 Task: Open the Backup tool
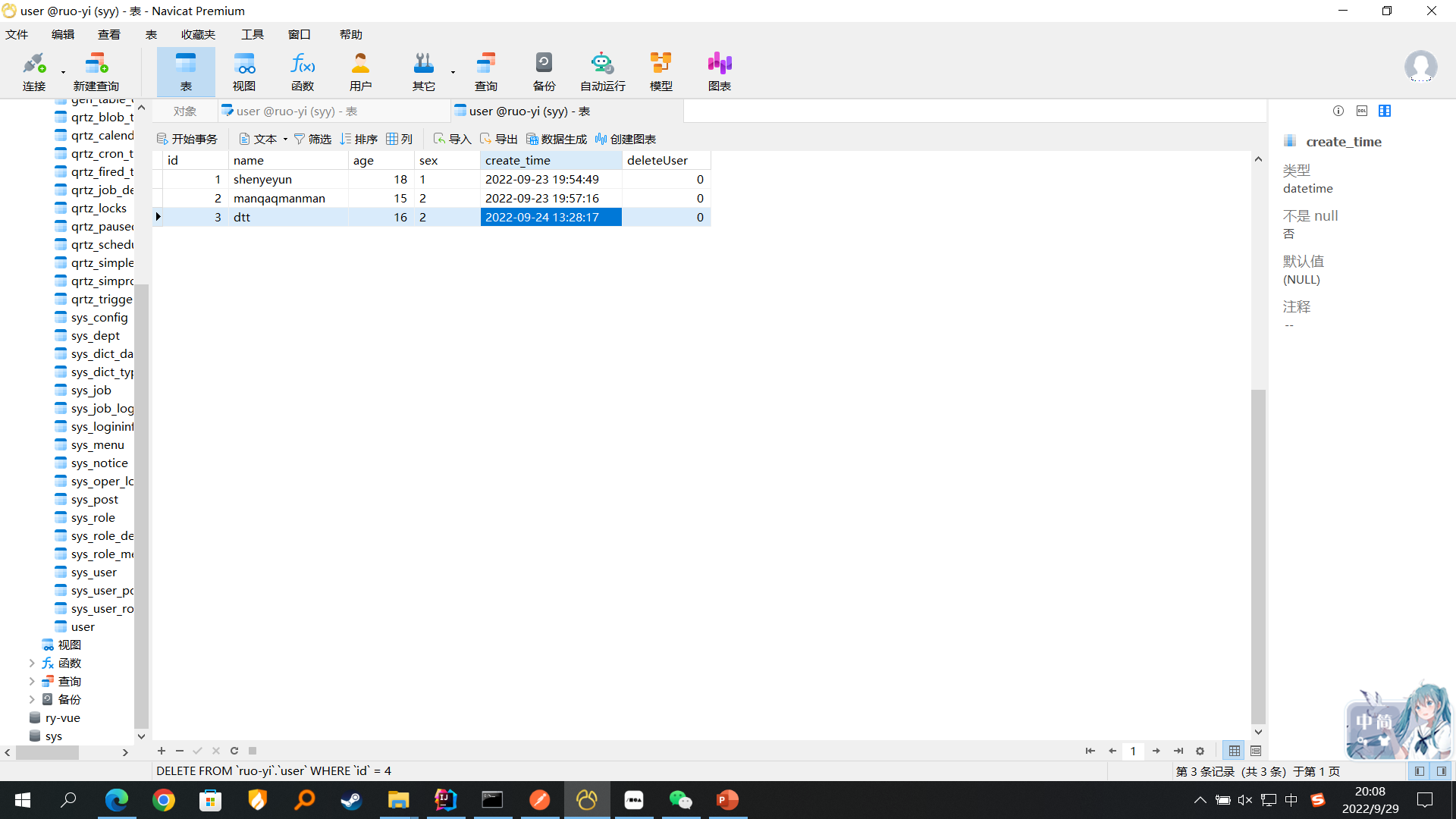pyautogui.click(x=544, y=72)
